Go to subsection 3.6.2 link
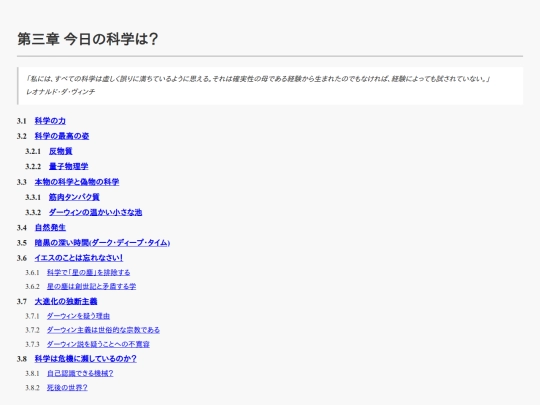 (x=91, y=287)
